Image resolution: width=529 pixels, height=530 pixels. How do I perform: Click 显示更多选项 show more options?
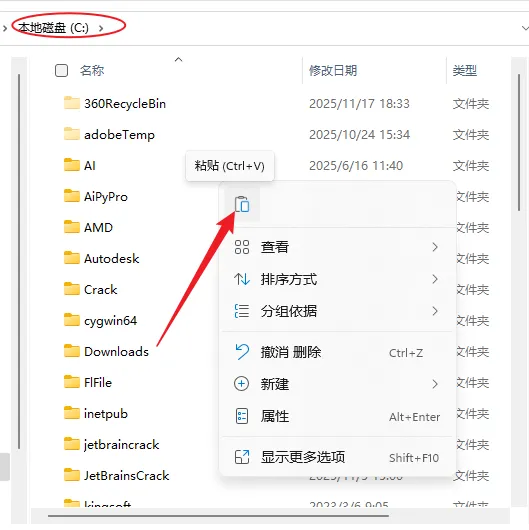tap(337, 457)
